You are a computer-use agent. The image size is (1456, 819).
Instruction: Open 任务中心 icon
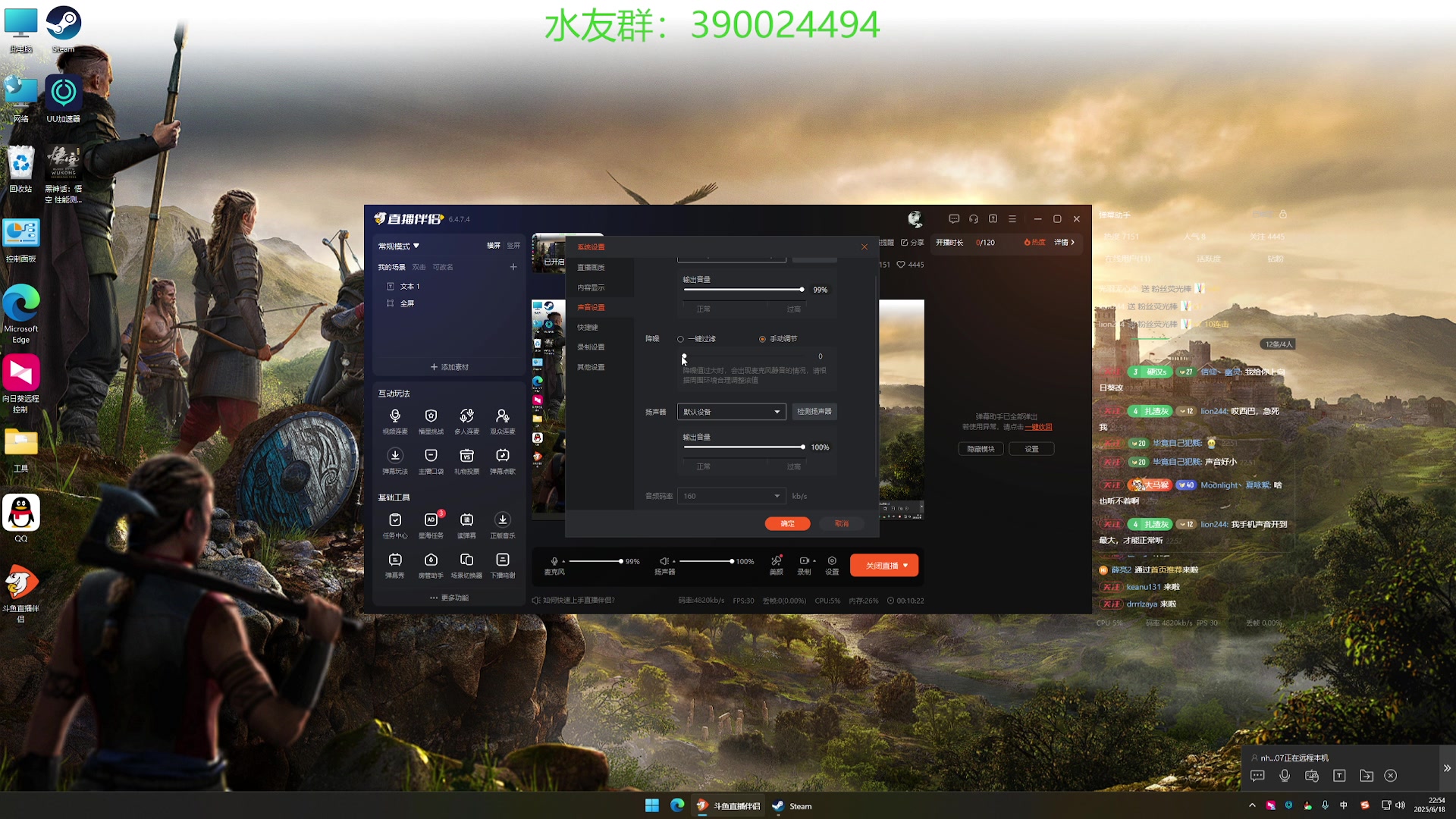click(x=395, y=525)
